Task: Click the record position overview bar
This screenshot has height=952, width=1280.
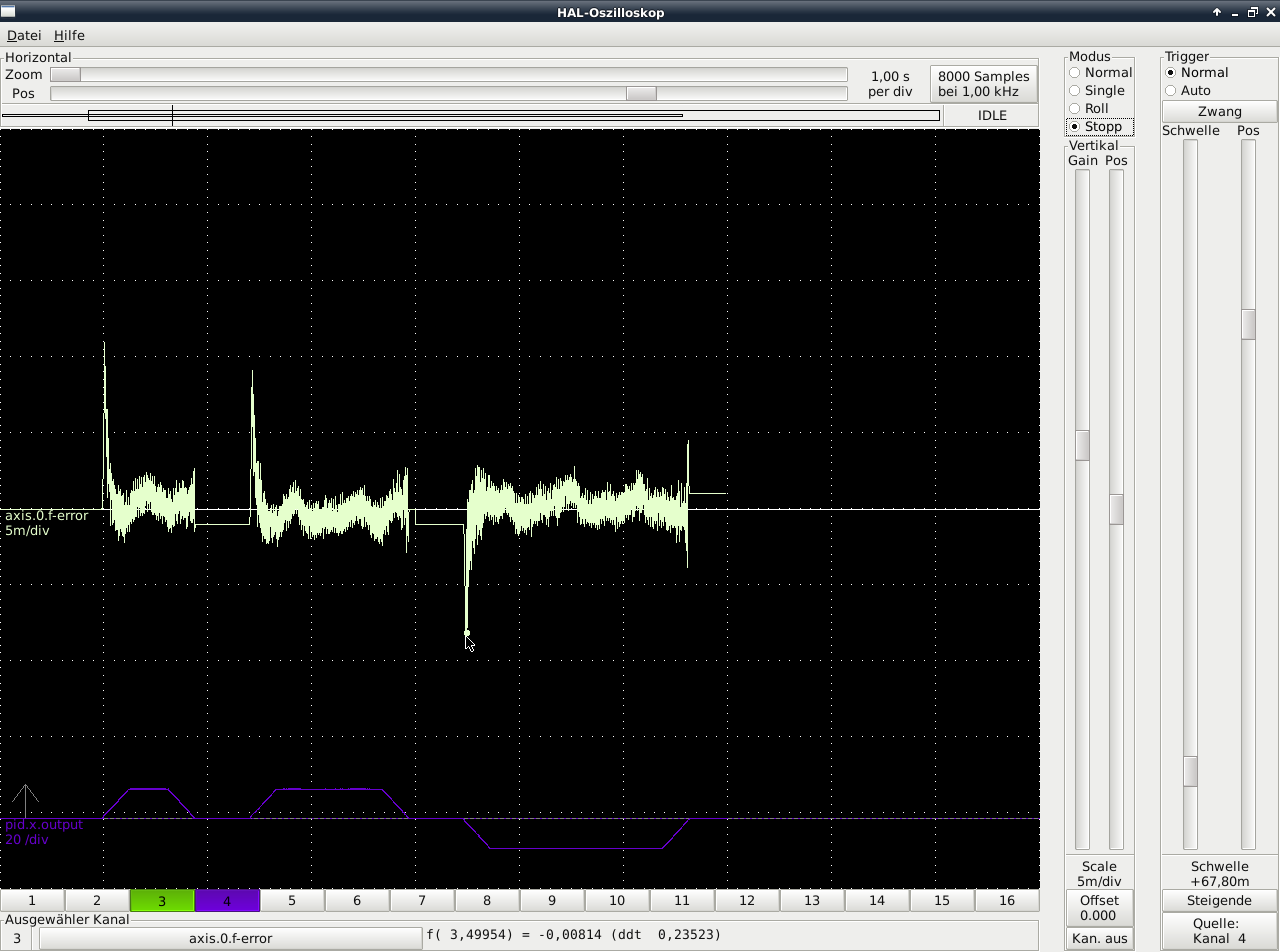Action: click(472, 116)
